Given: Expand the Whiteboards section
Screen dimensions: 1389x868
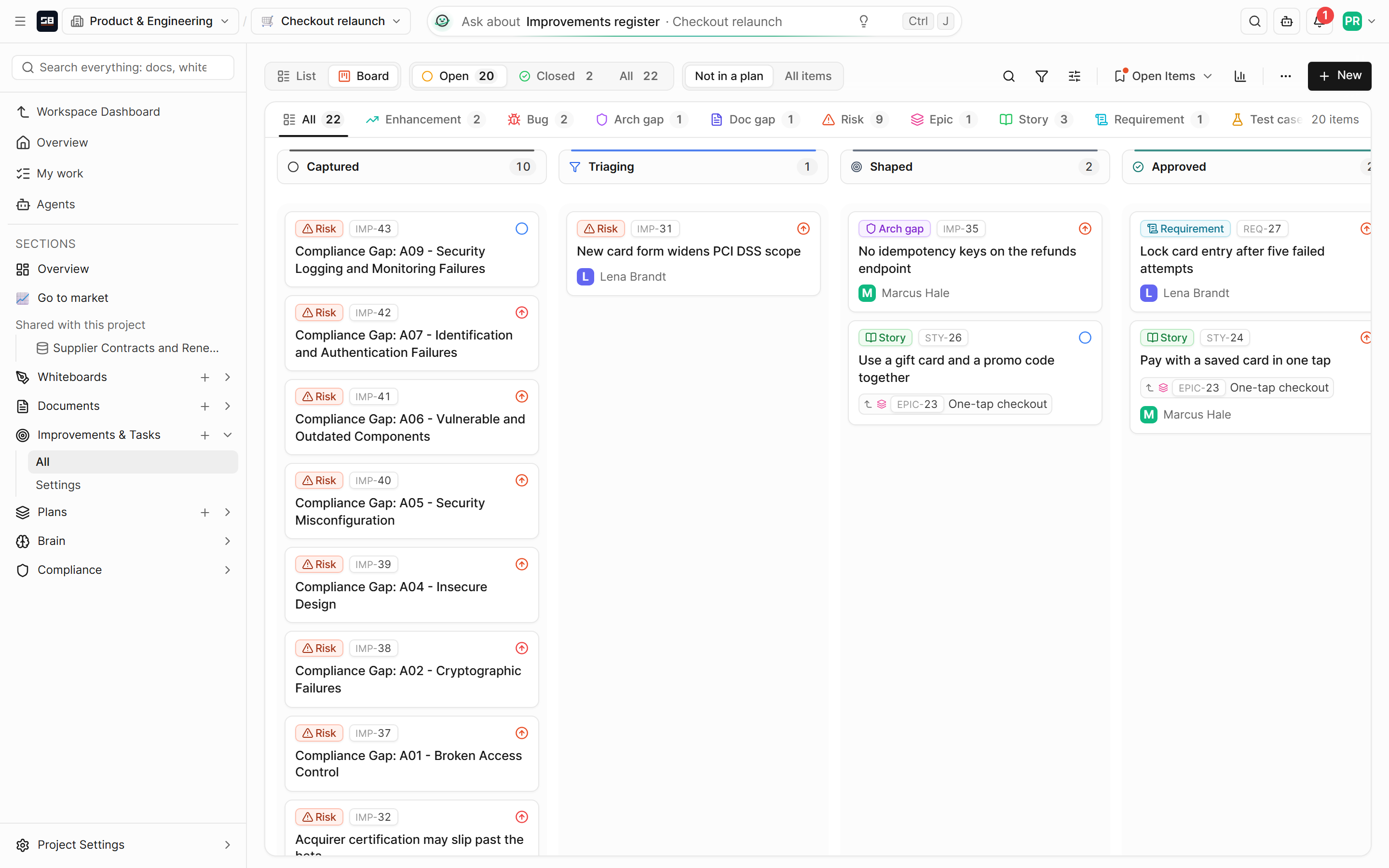Looking at the screenshot, I should click(x=227, y=377).
